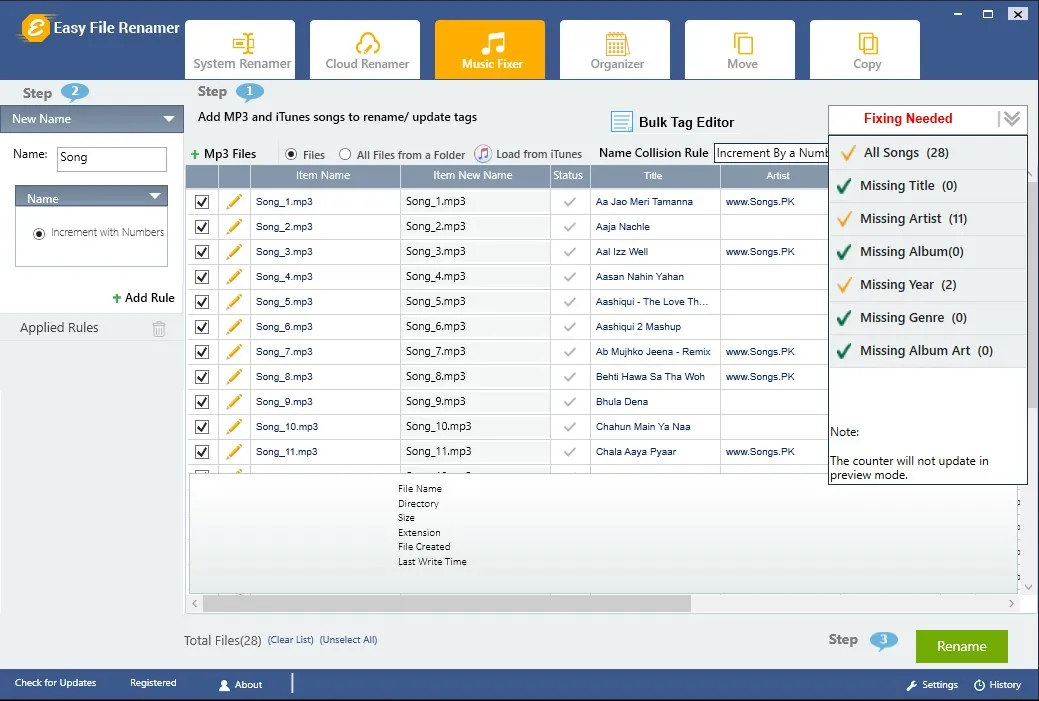
Task: Expand the New Name rule dropdown
Action: pos(167,119)
